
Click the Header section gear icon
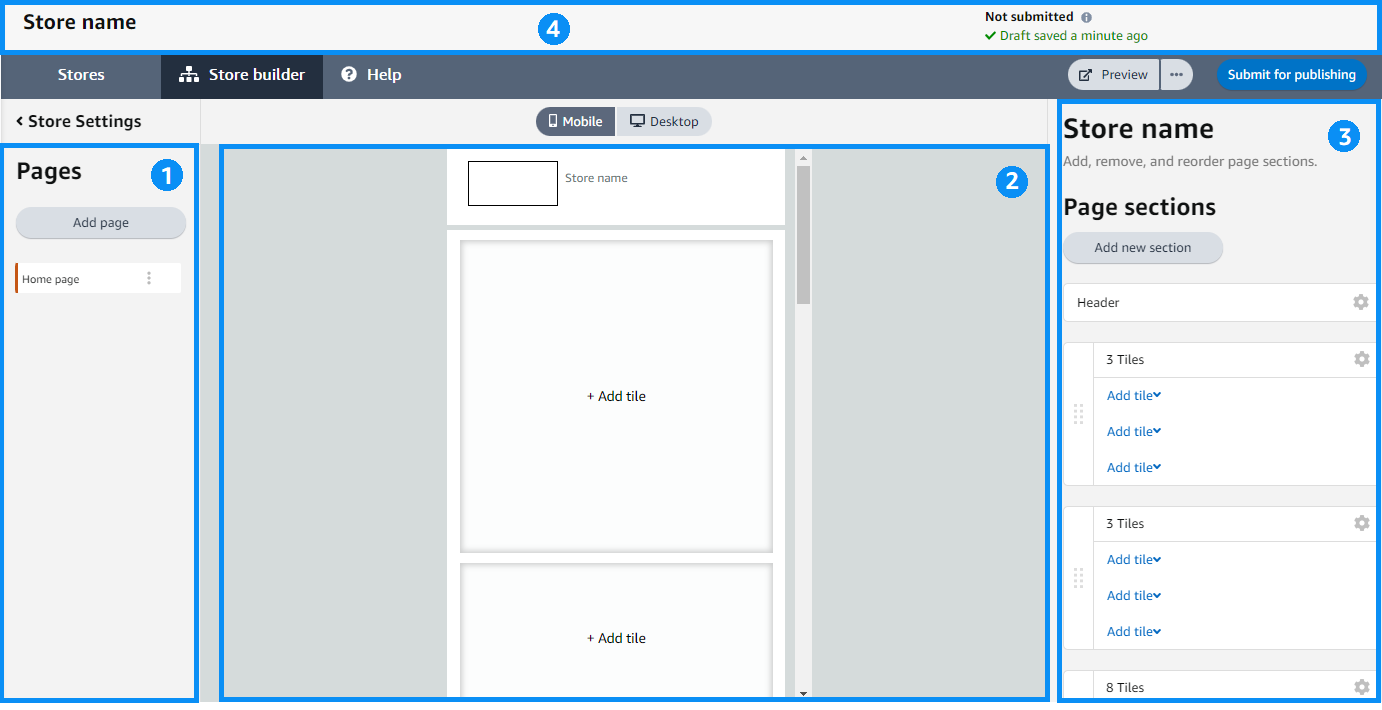pos(1360,302)
